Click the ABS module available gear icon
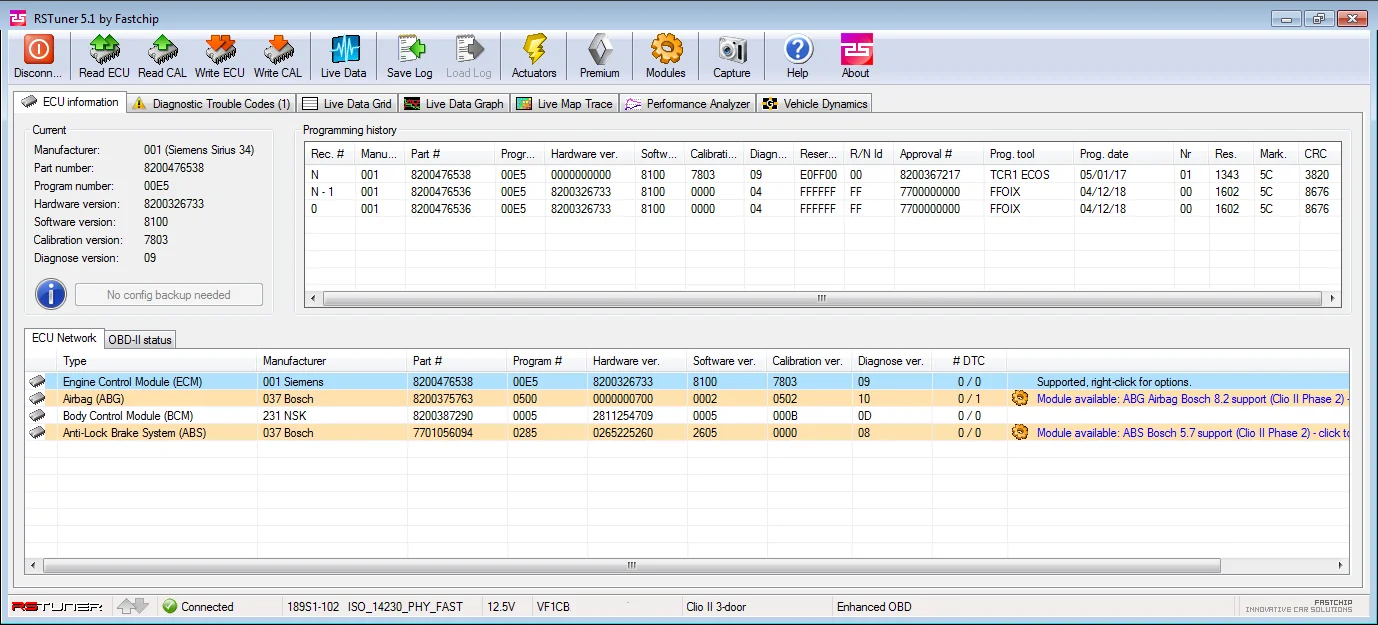Viewport: 1378px width, 625px height. [x=1020, y=432]
